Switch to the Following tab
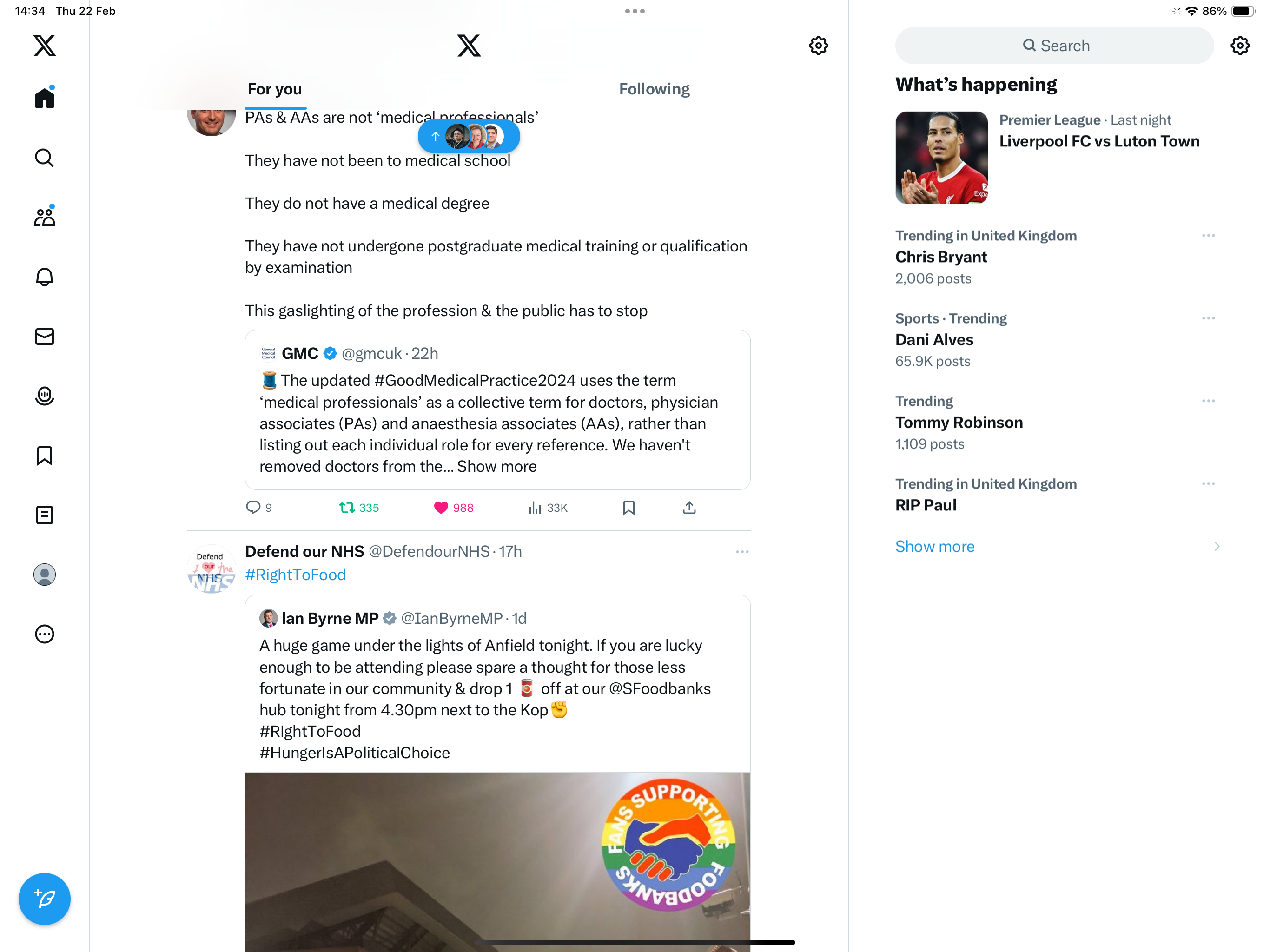This screenshot has width=1270, height=952. coord(654,89)
